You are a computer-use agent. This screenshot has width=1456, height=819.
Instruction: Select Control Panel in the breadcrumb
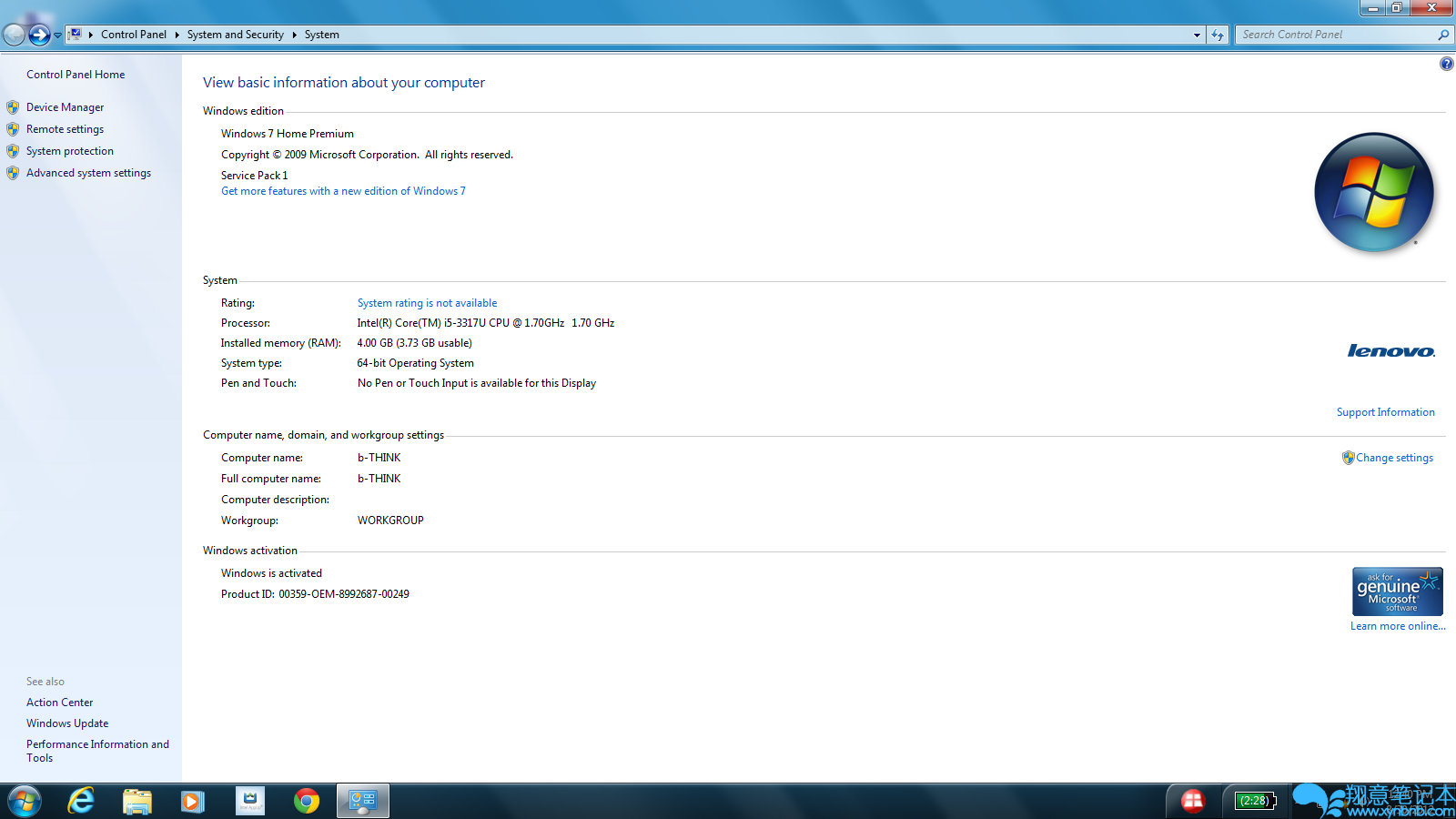(134, 35)
